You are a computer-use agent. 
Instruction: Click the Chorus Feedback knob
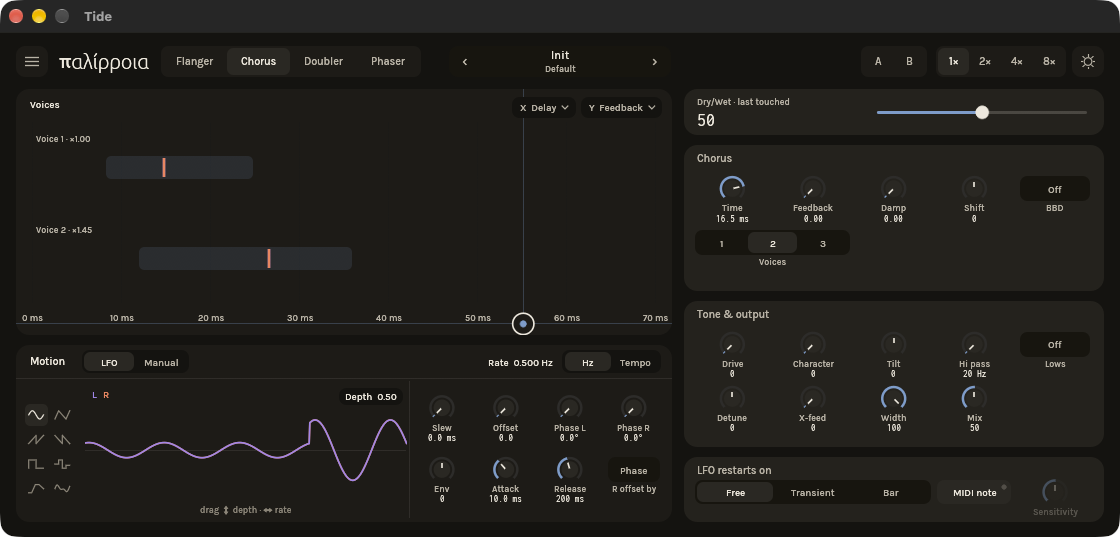813,189
